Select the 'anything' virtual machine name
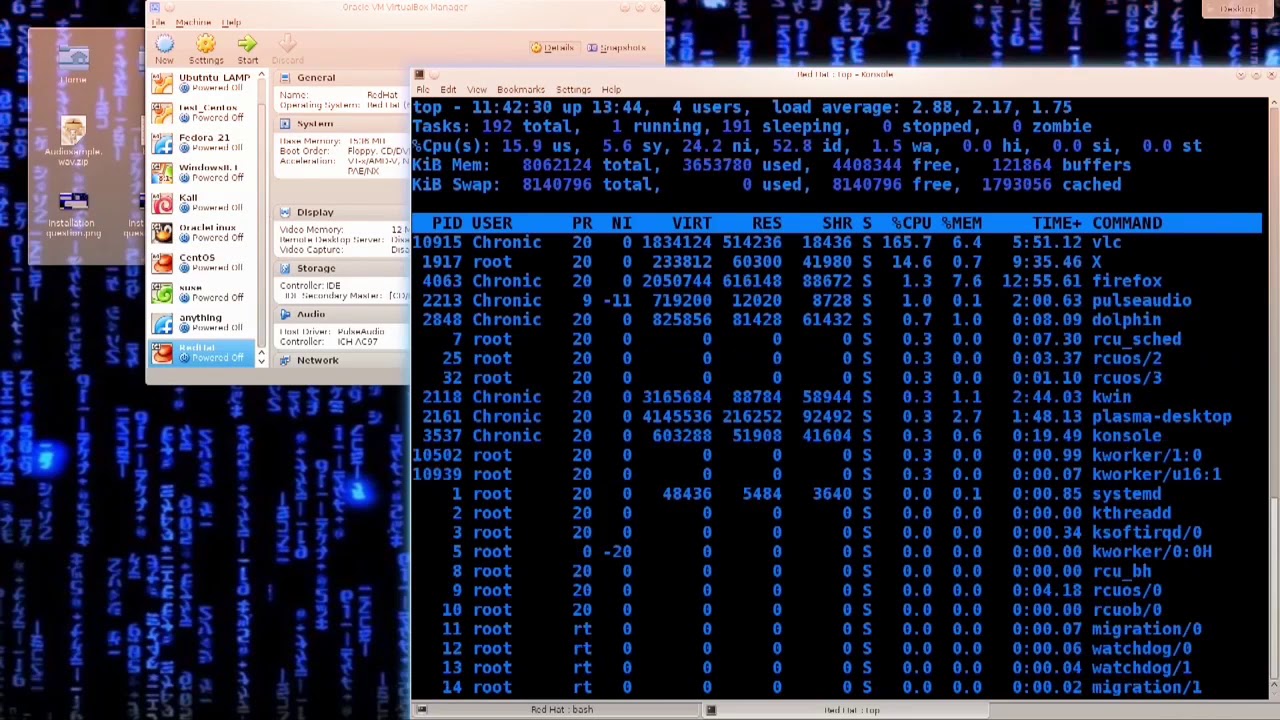The height and width of the screenshot is (720, 1280). coord(200,317)
